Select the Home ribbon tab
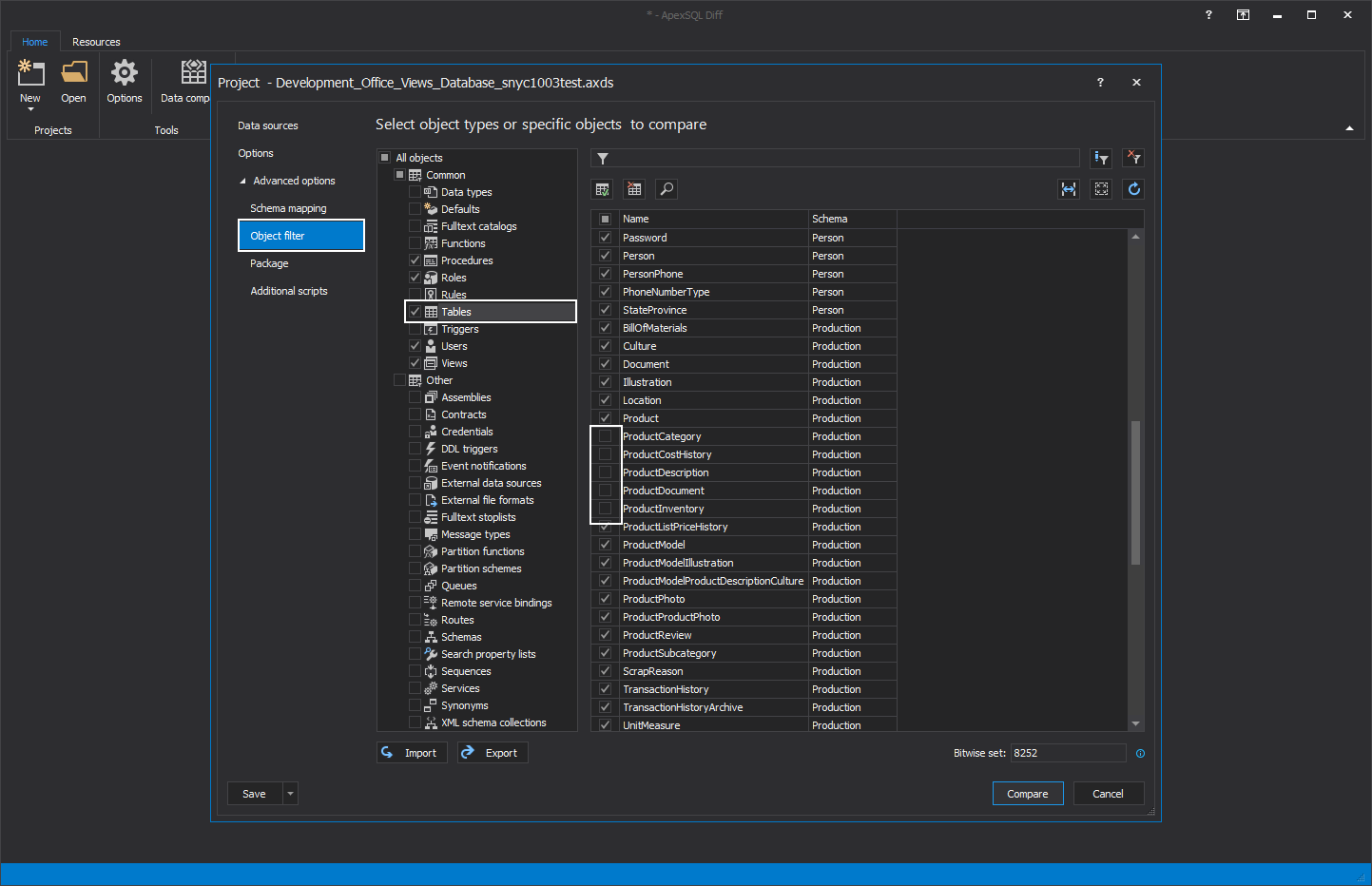 pos(35,42)
